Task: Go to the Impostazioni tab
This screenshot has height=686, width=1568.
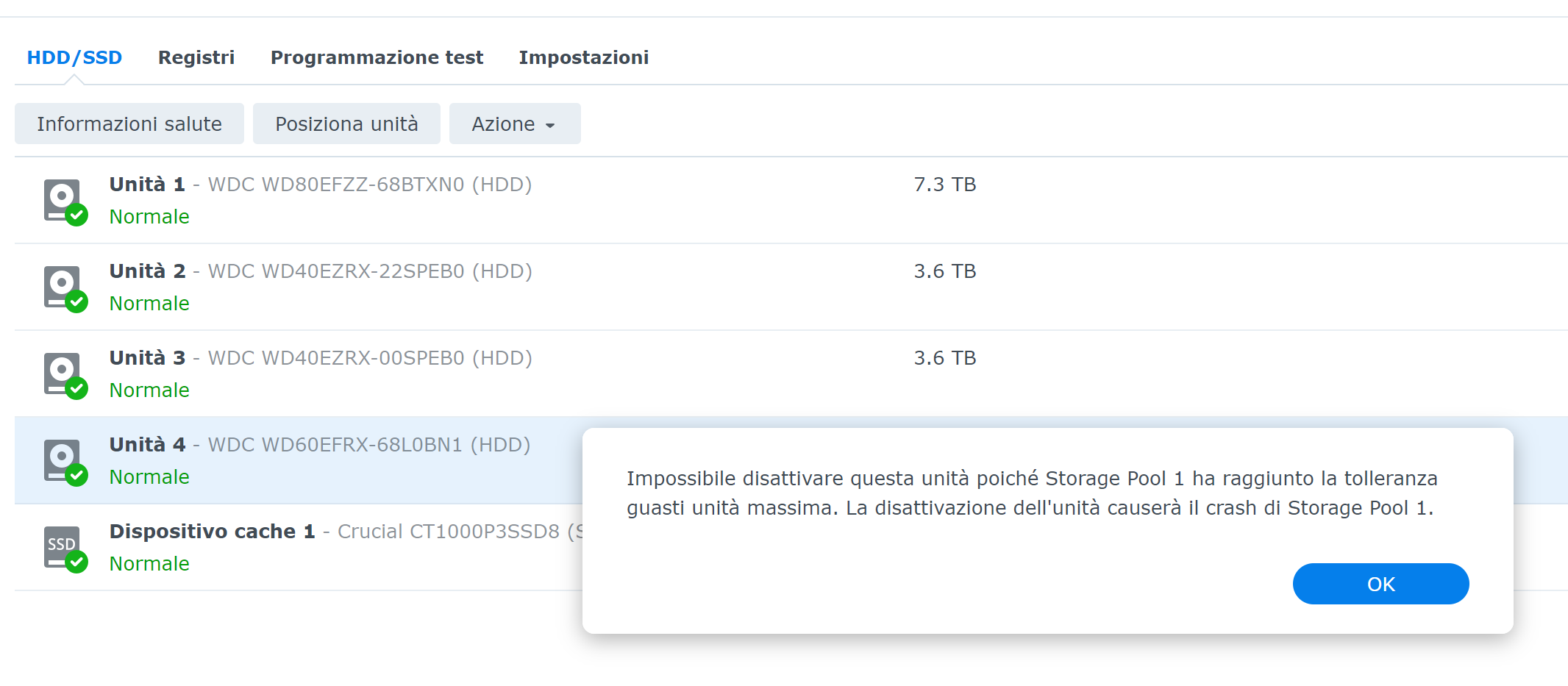Action: 583,57
